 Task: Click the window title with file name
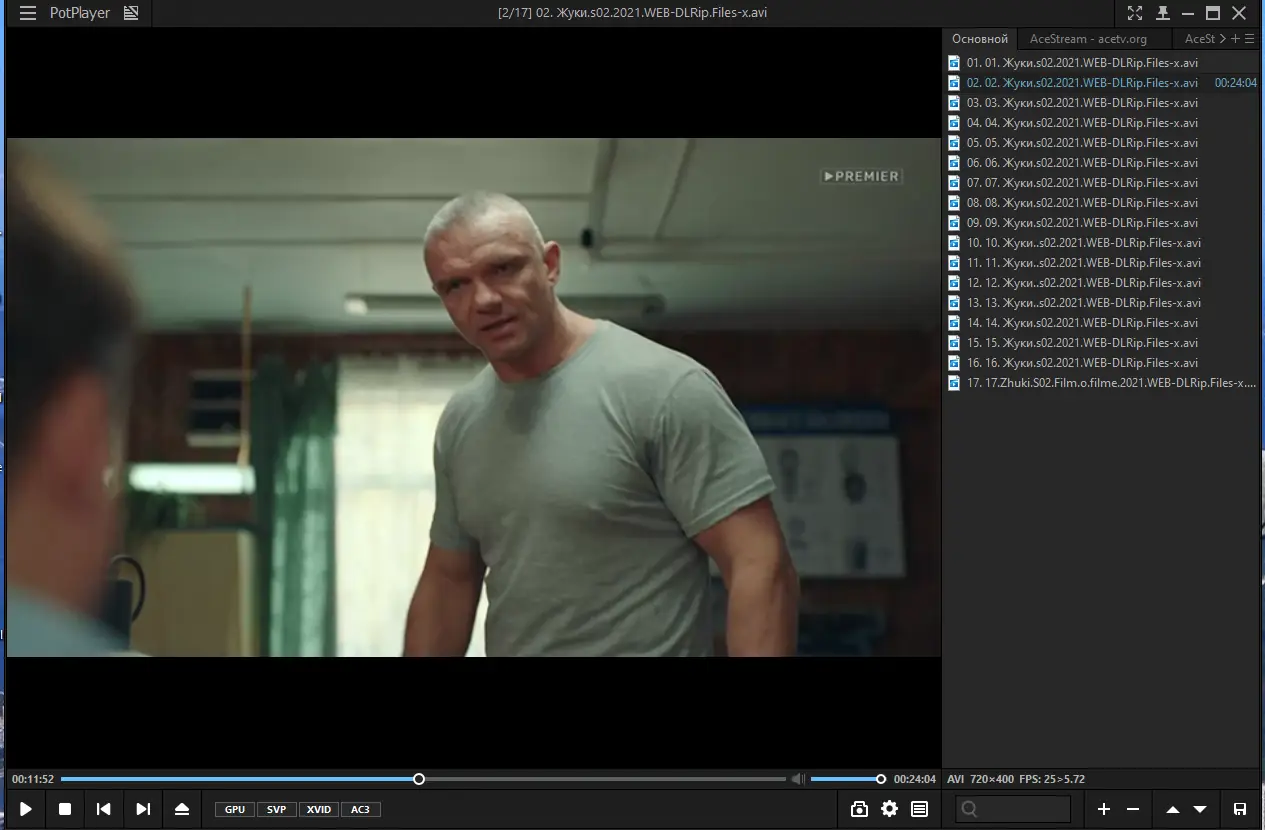click(632, 13)
